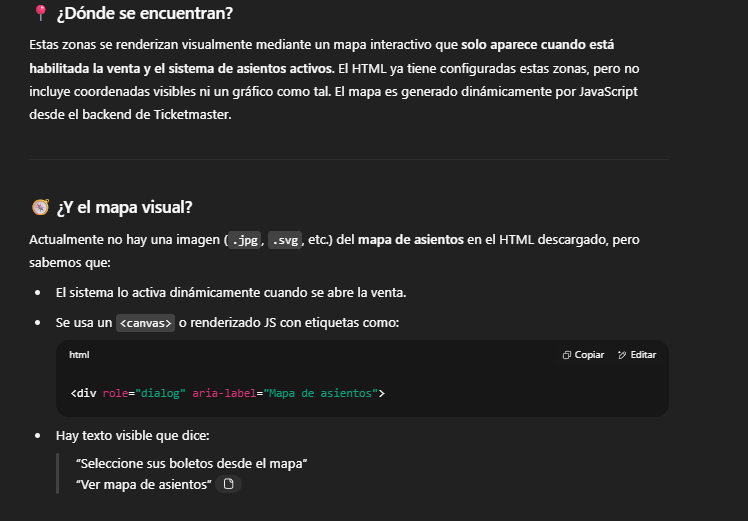
Task: Click the text "o renderizado JS con etiquetas como:"
Action: [289, 323]
